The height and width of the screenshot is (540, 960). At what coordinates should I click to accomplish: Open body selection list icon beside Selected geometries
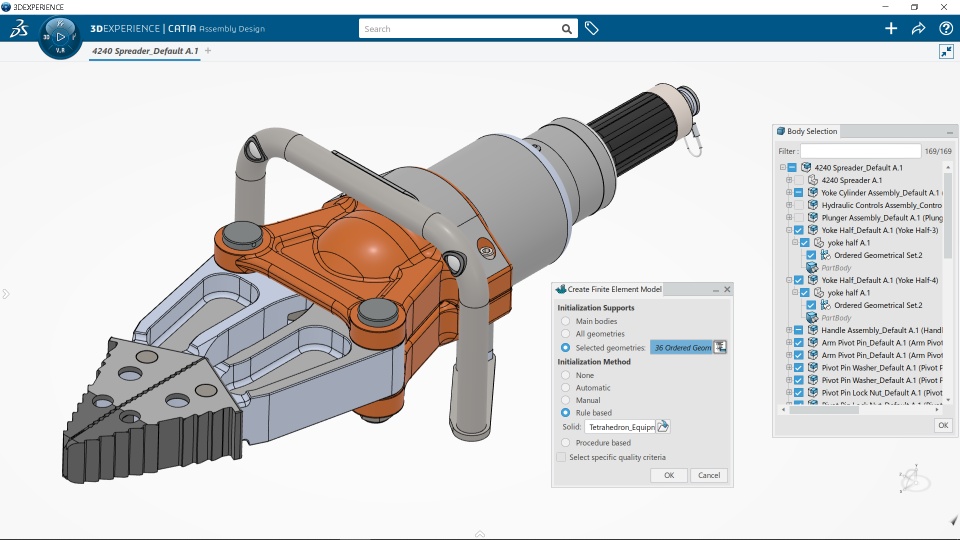point(720,347)
